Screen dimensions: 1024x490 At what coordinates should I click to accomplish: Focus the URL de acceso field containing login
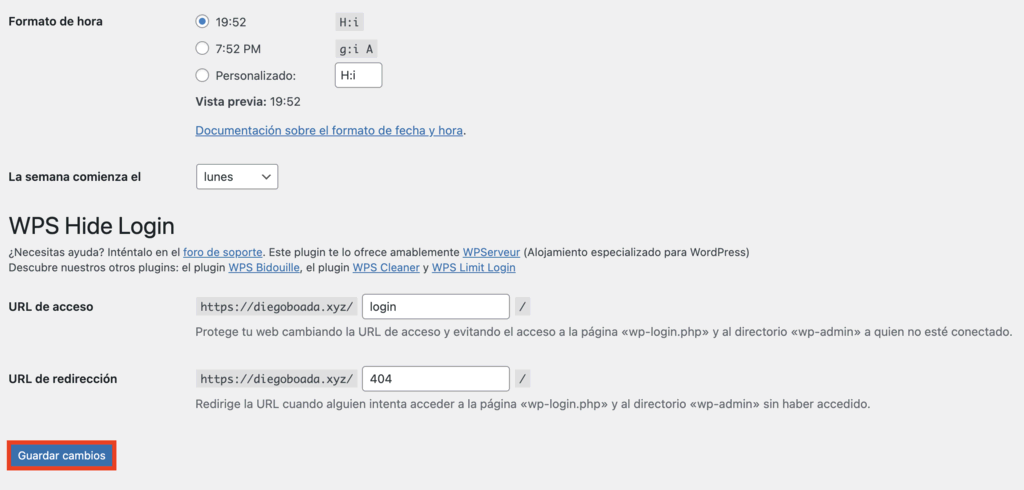(436, 307)
